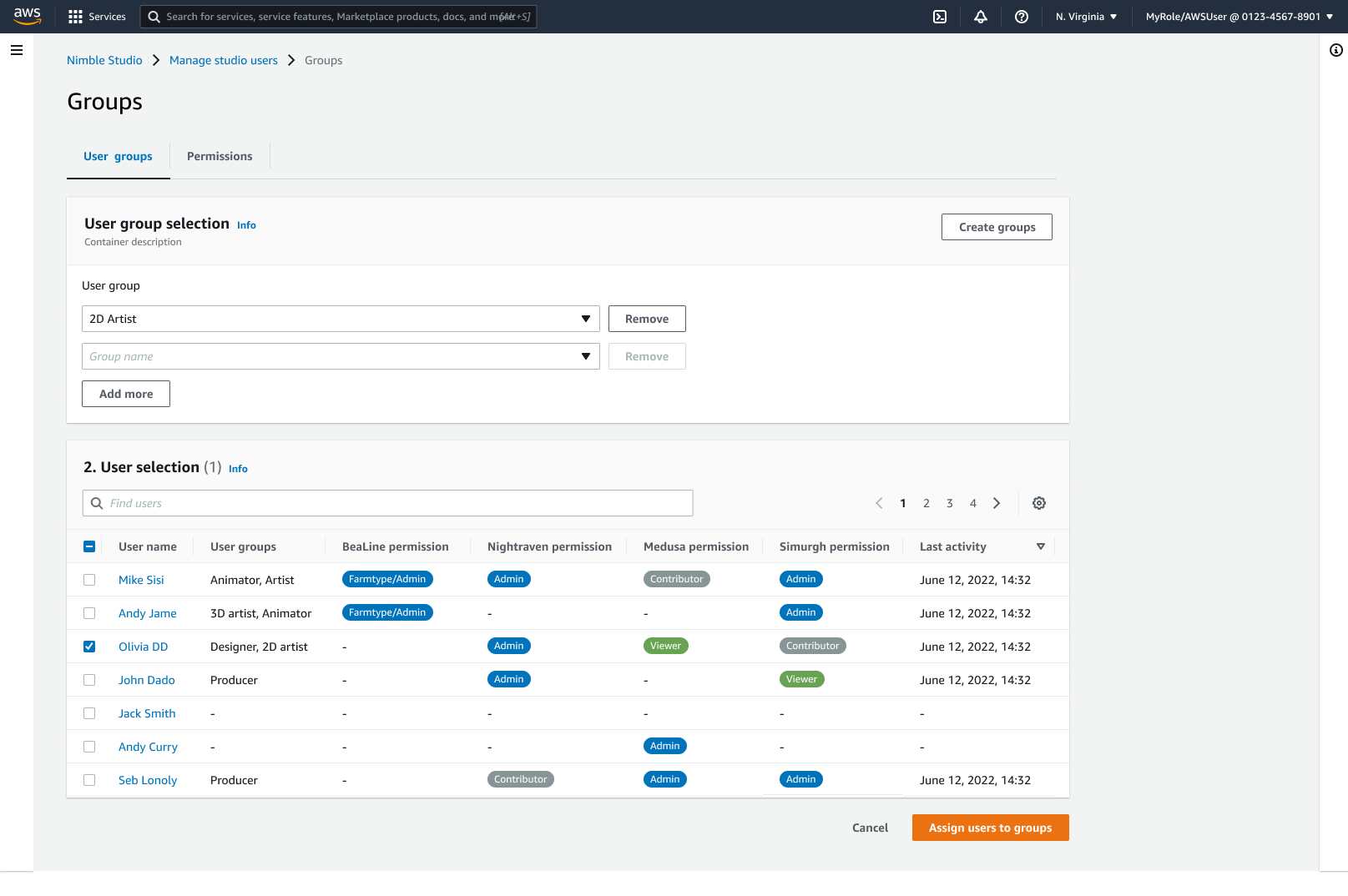
Task: Go to next page arrow in pagination
Action: coord(997,503)
